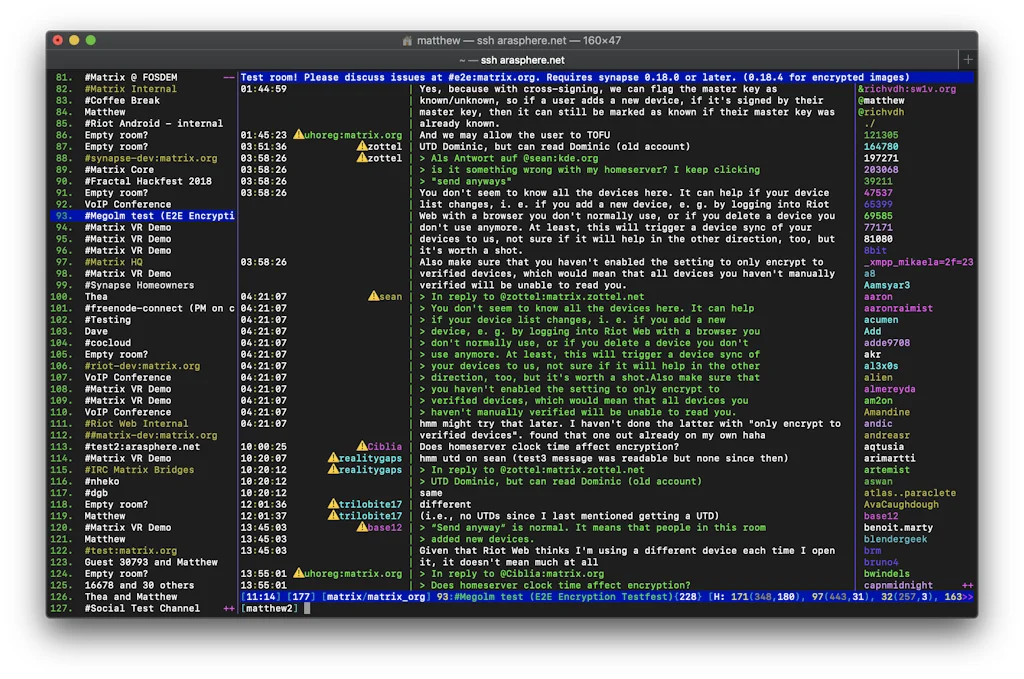Viewport: 1024px width, 679px height.
Task: Select the ssh arasphere.net terminal tab
Action: click(512, 59)
